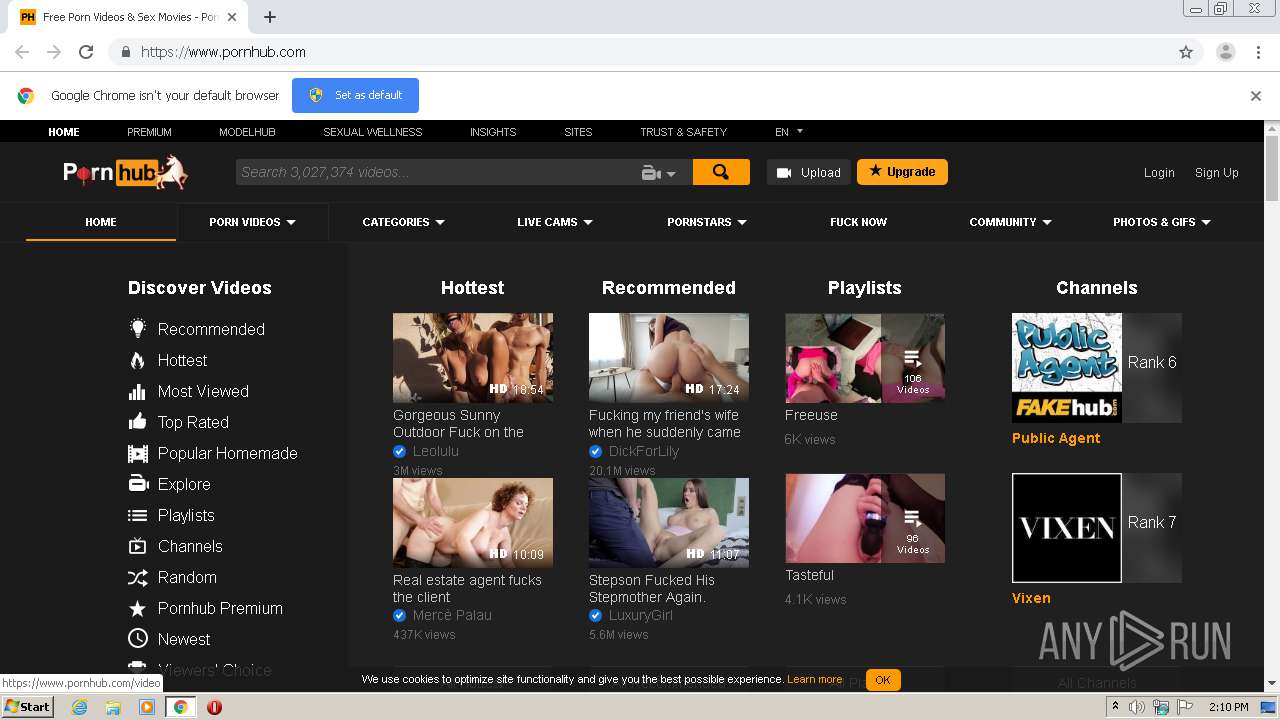
Task: Click the Random shuffle icon in sidebar
Action: (x=138, y=577)
